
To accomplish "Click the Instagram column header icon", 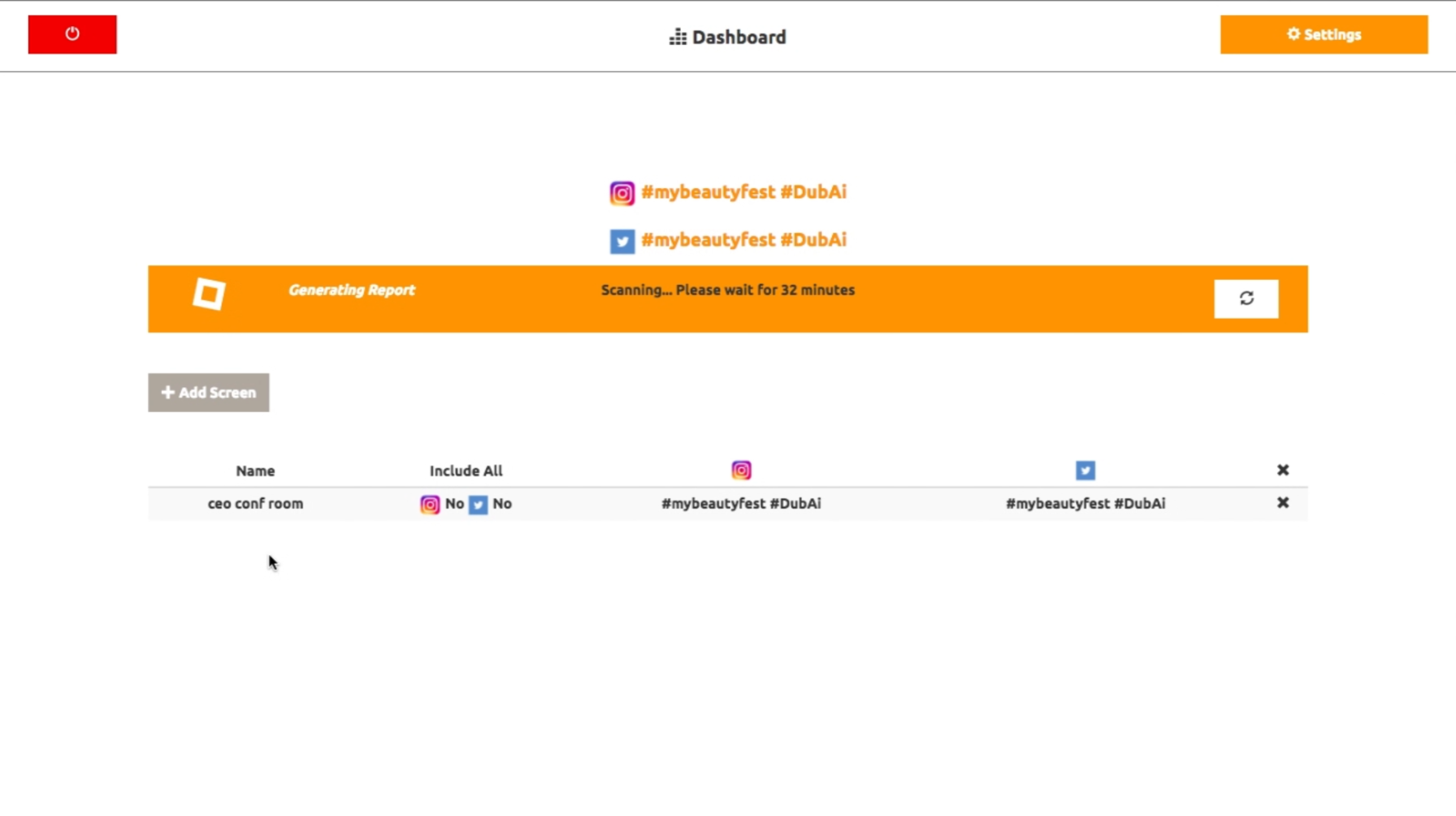I will coord(741,470).
